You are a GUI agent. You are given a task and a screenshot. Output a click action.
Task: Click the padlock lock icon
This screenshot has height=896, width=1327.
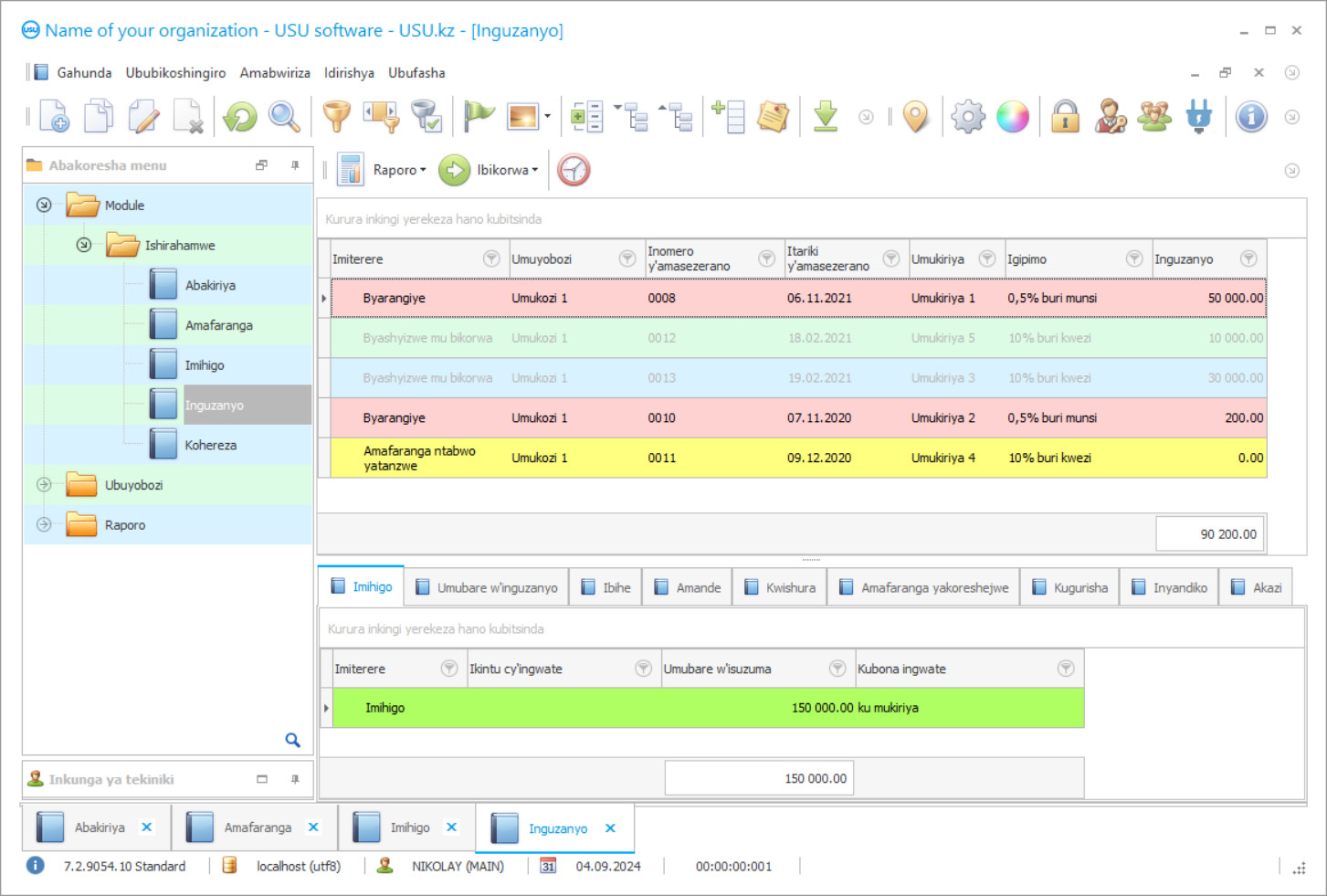click(1065, 117)
